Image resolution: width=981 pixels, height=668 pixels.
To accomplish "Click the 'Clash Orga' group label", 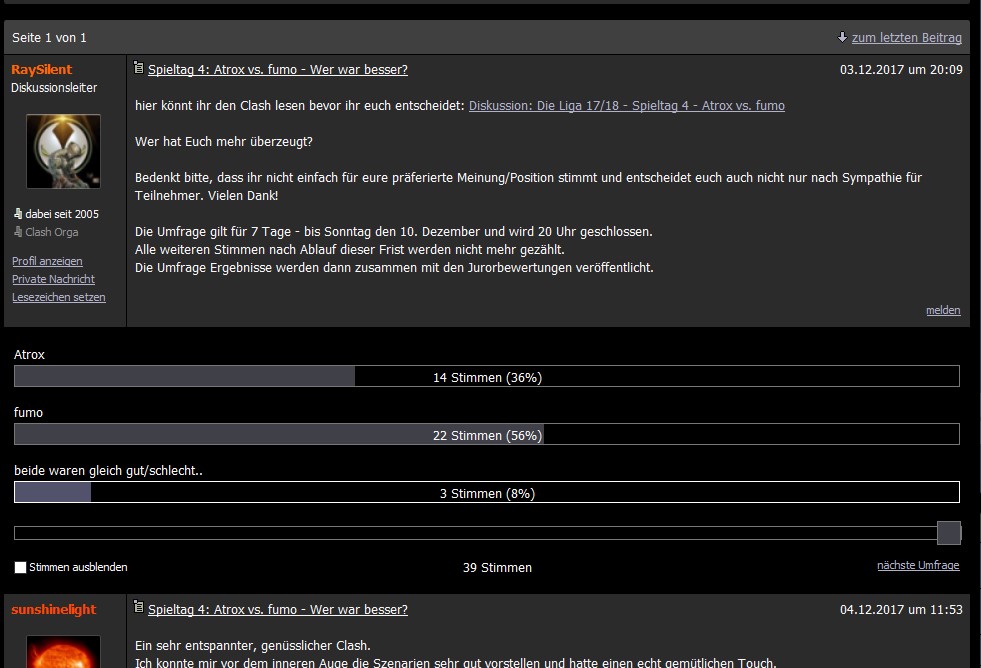I will click(52, 232).
